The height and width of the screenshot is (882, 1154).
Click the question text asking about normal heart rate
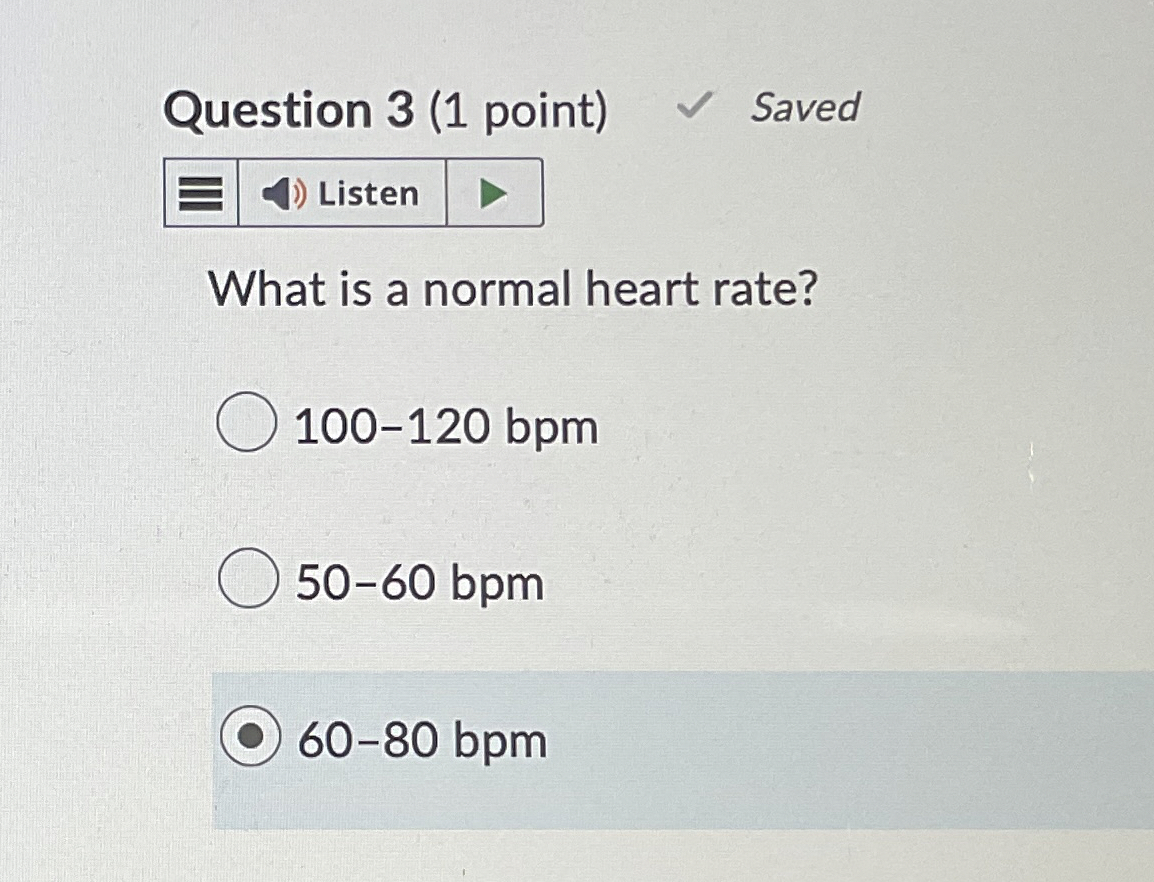[x=516, y=288]
